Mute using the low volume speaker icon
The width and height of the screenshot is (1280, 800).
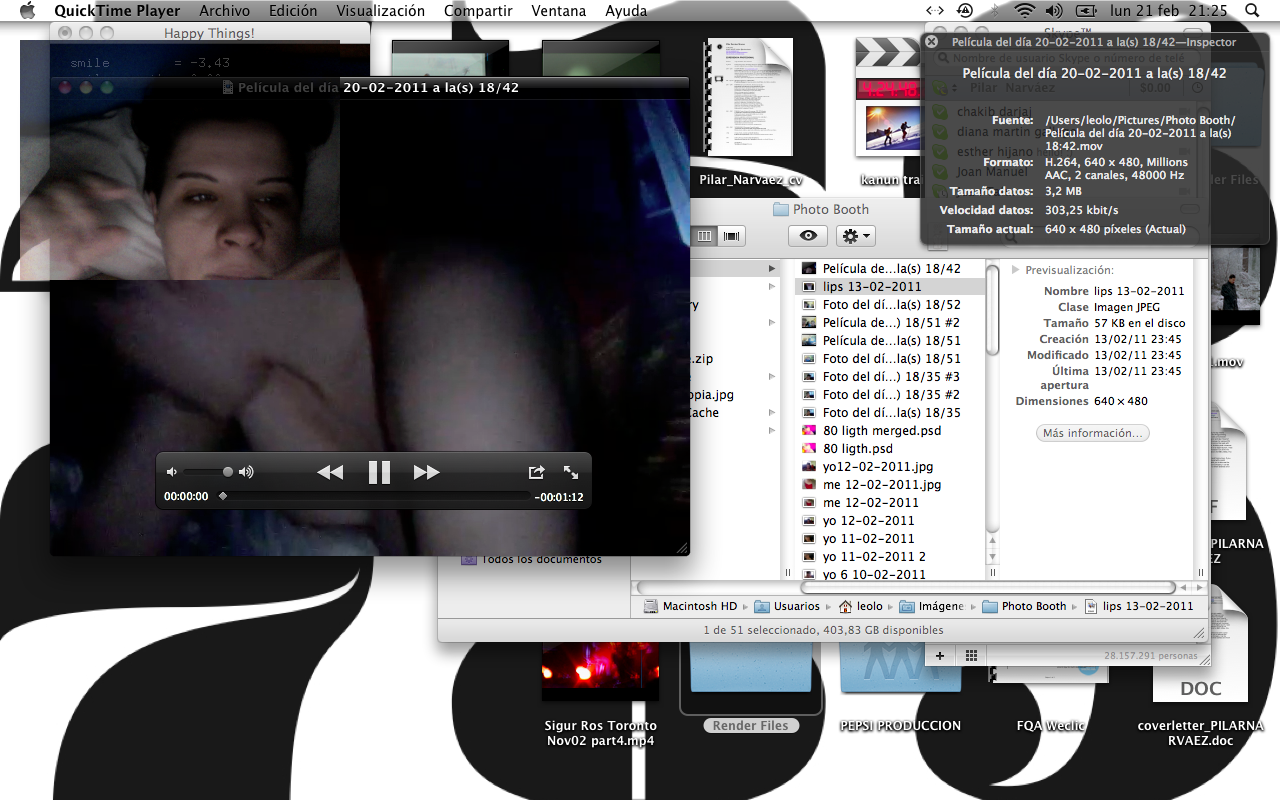(x=172, y=472)
